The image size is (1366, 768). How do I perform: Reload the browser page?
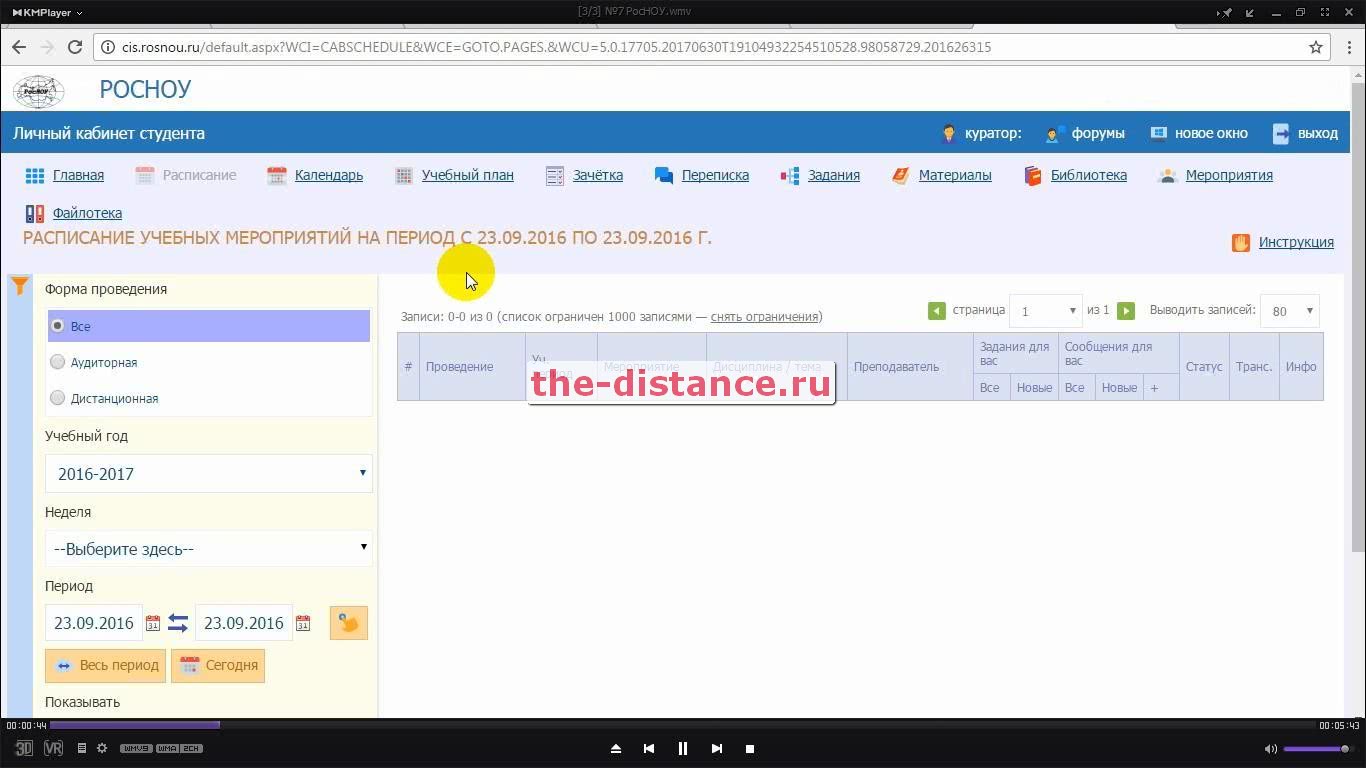pos(75,47)
